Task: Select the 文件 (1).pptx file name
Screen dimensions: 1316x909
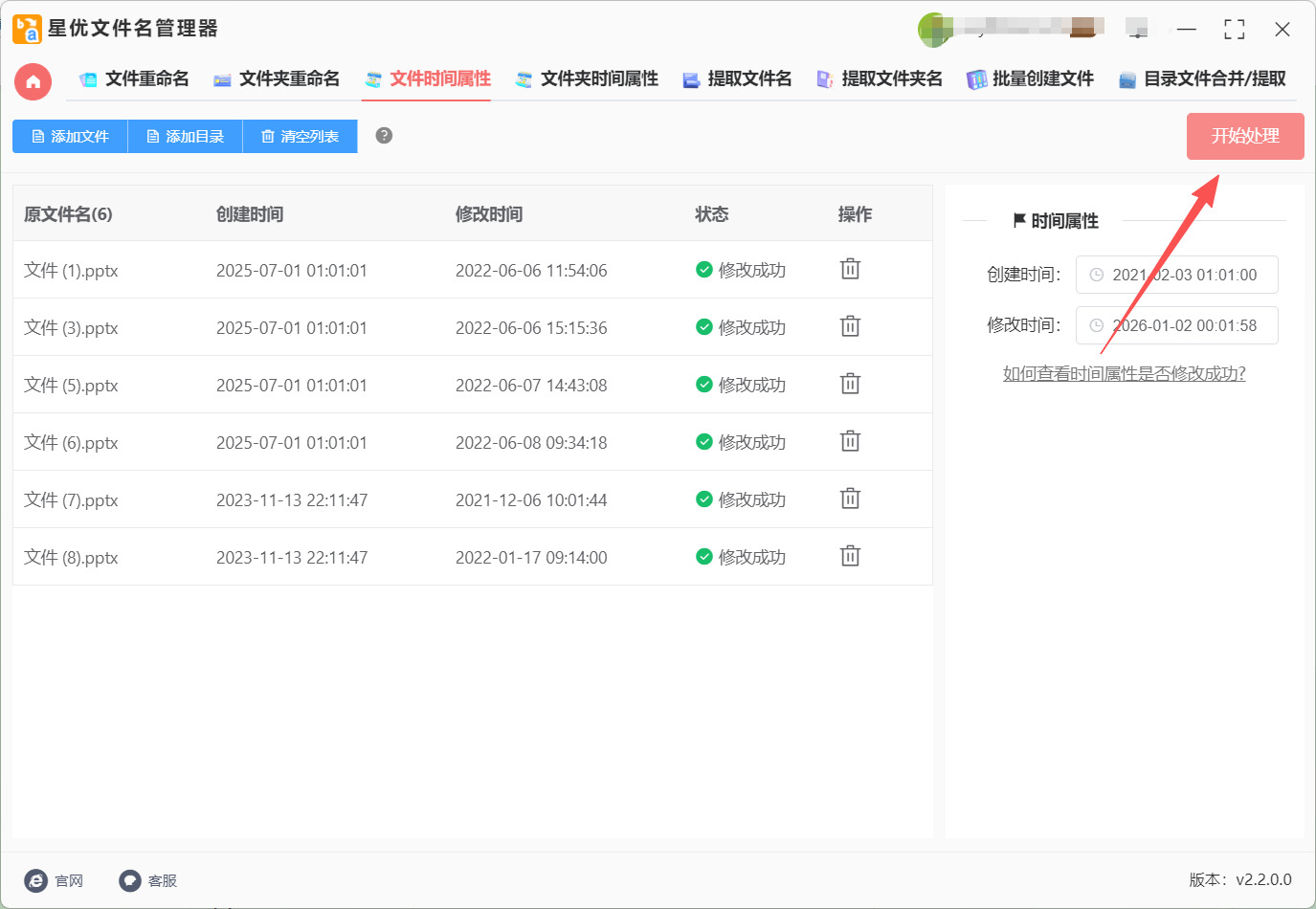Action: [x=71, y=271]
